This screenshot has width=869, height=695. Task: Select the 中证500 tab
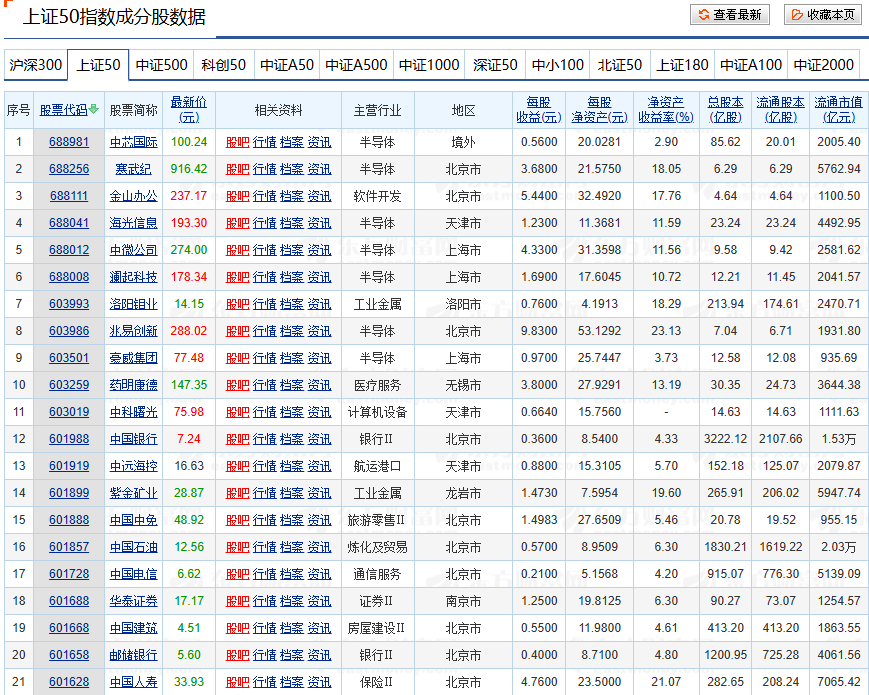[x=161, y=65]
